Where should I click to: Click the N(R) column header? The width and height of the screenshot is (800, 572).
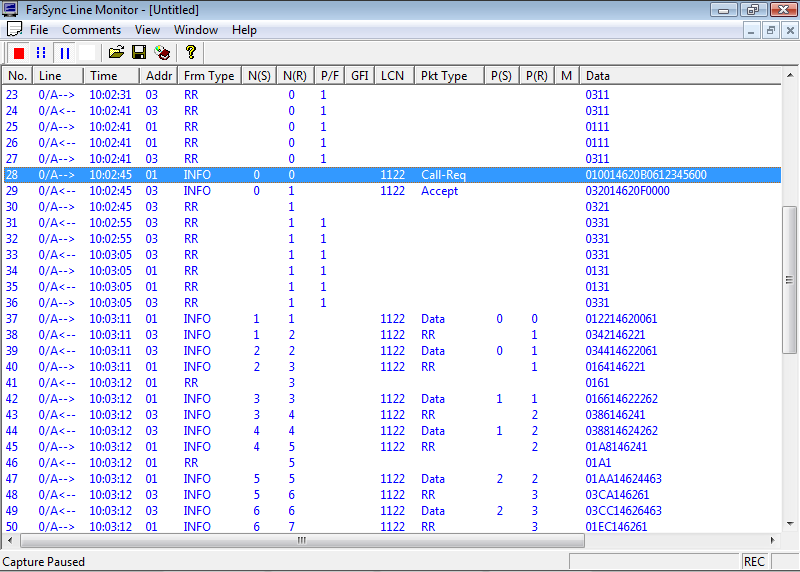(x=295, y=76)
